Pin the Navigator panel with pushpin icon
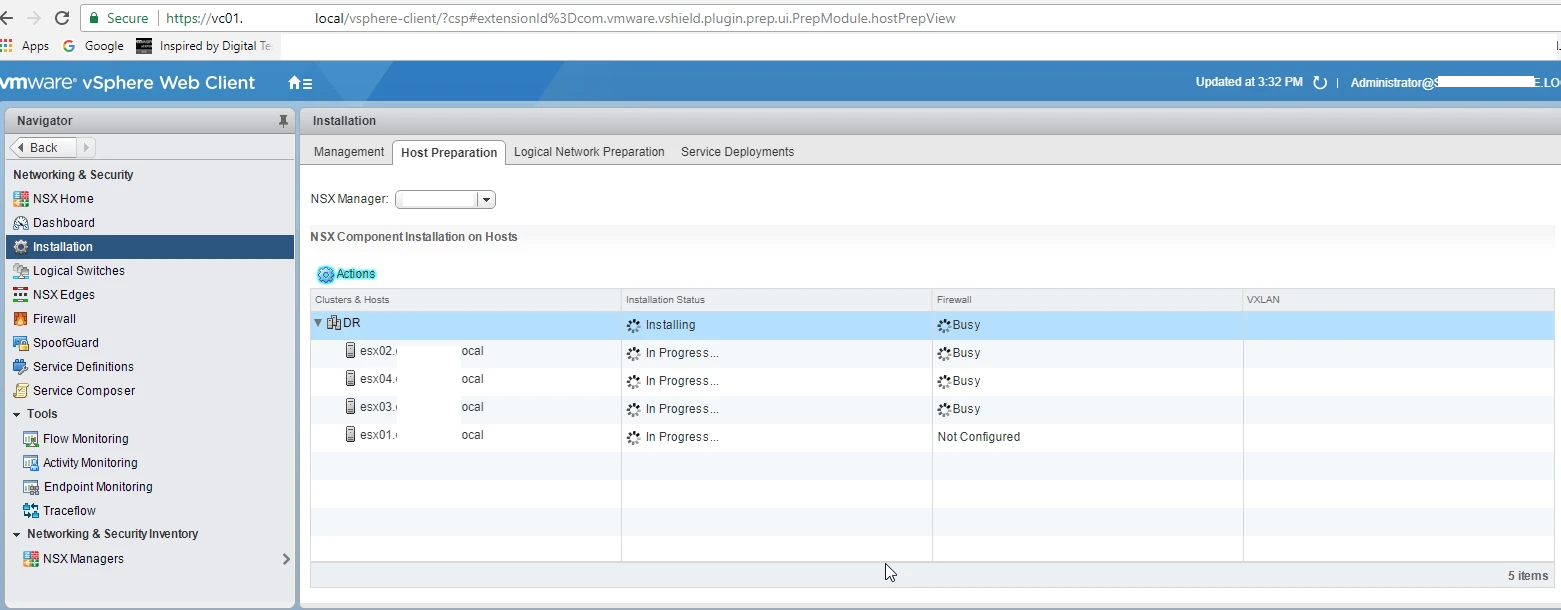Image resolution: width=1561 pixels, height=610 pixels. [283, 121]
